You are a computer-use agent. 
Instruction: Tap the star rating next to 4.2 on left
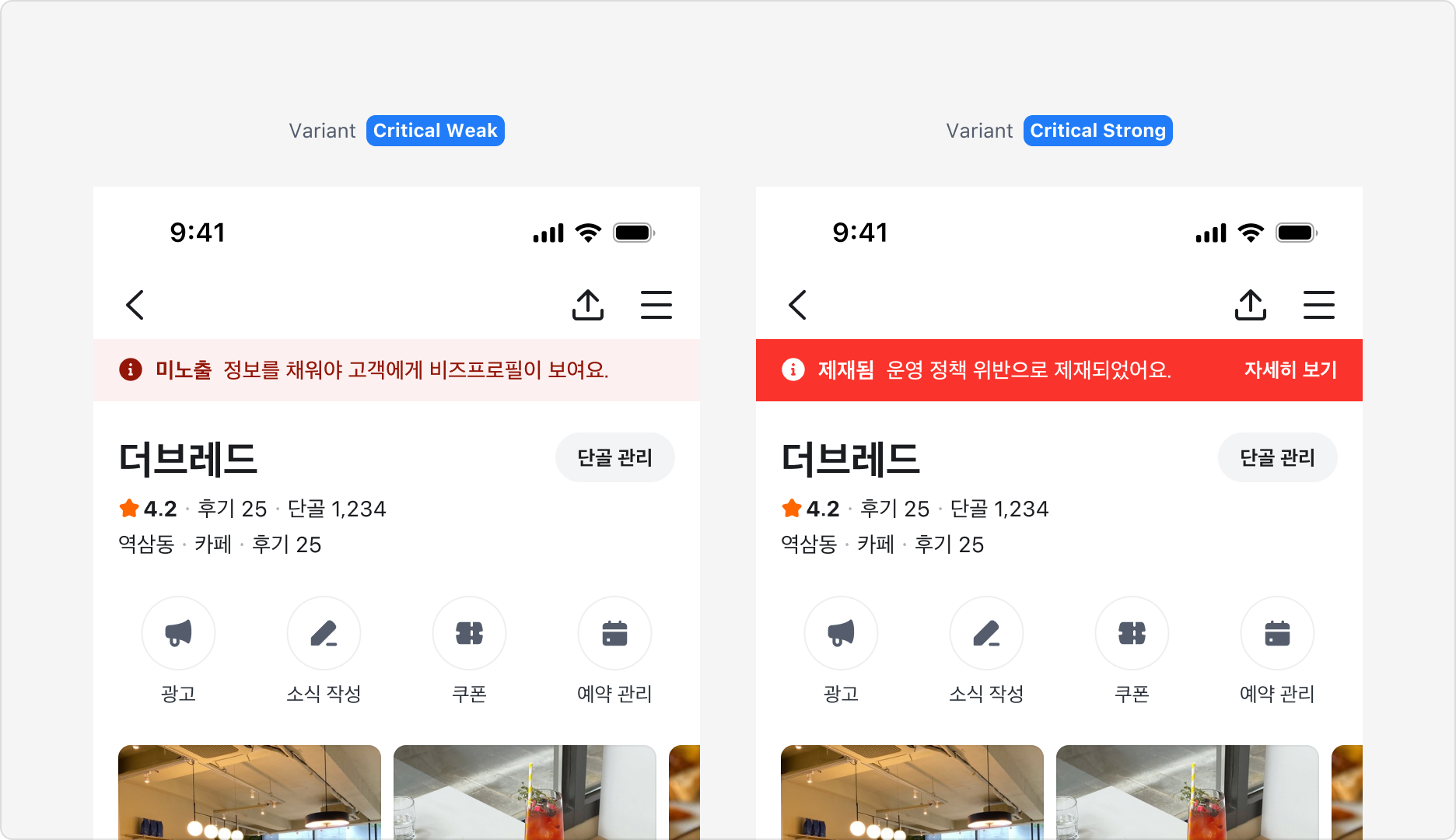128,509
